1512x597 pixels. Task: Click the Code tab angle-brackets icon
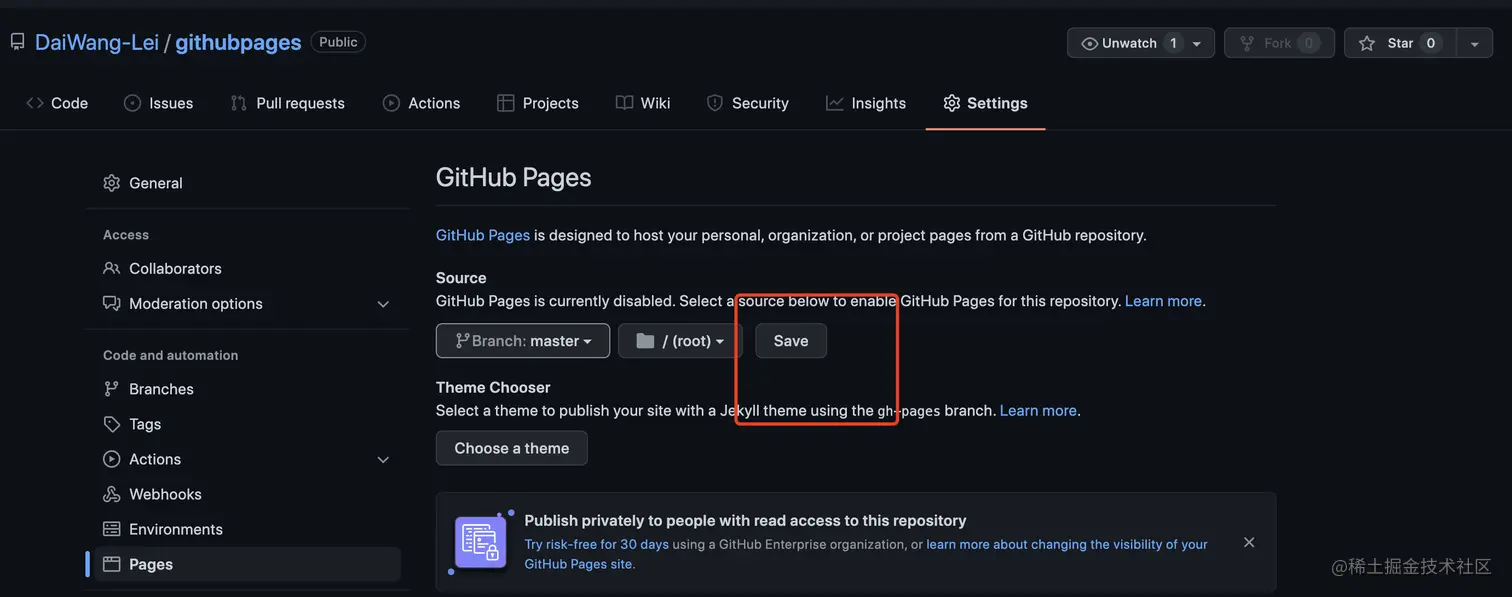pos(35,103)
